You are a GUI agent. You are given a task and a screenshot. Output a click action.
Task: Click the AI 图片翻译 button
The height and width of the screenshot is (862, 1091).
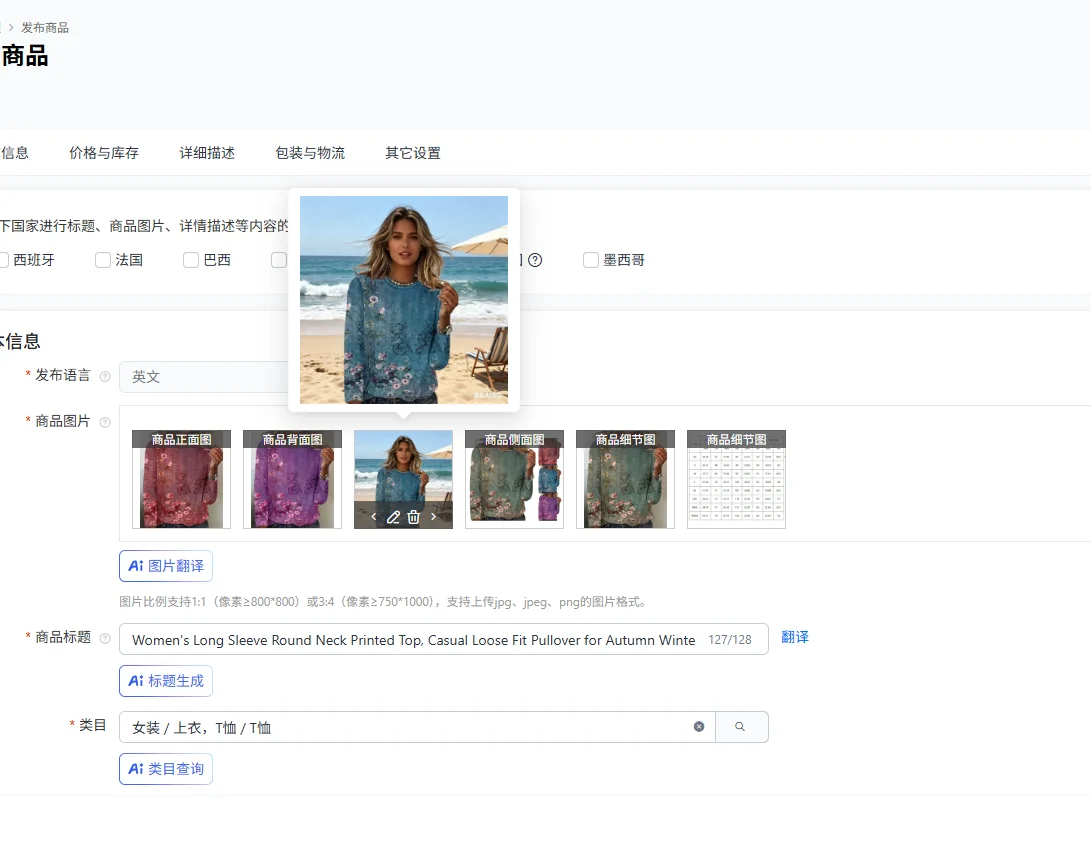click(x=166, y=566)
